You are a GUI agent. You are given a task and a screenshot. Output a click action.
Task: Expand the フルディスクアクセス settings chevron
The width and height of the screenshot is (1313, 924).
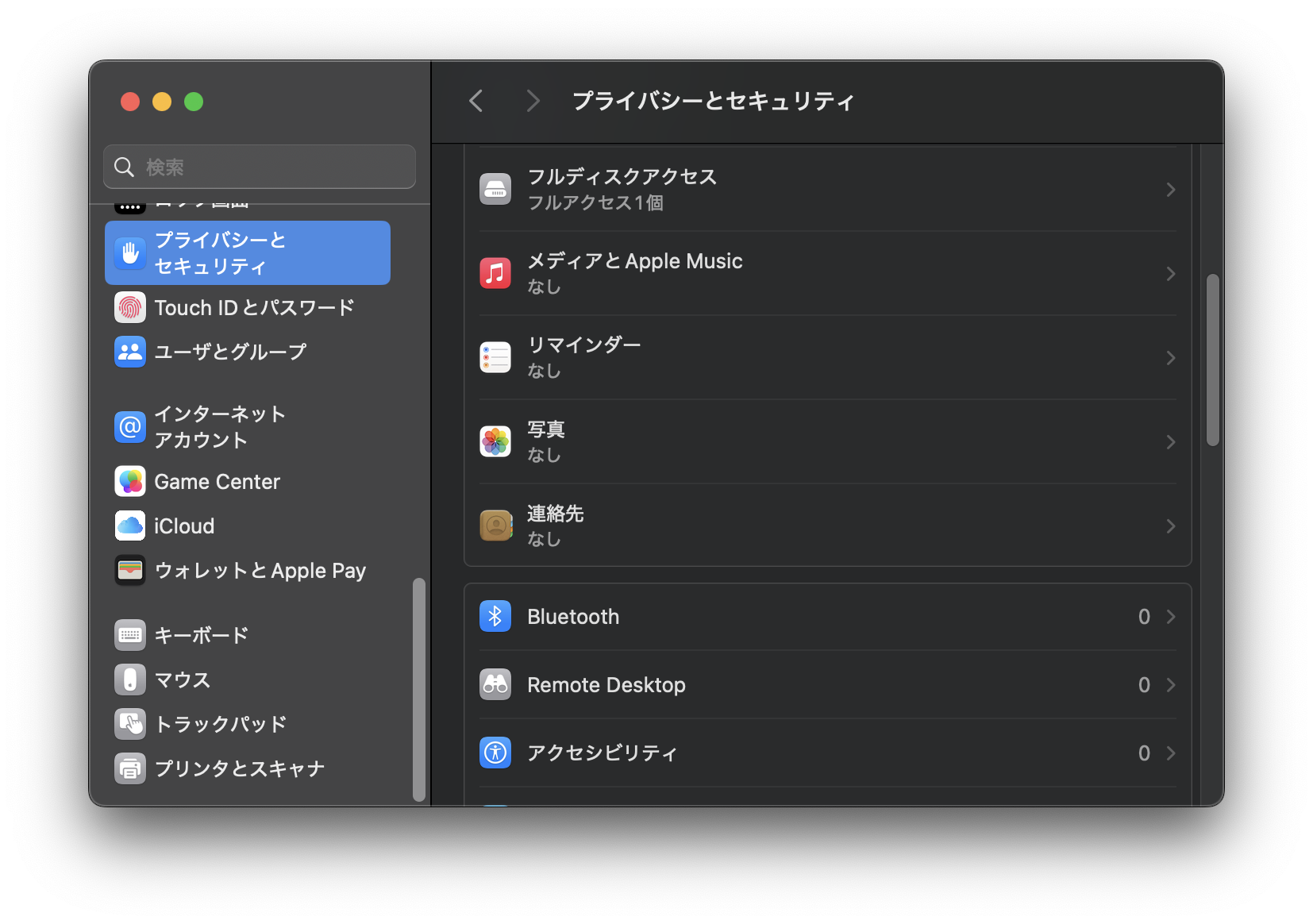click(x=1170, y=189)
